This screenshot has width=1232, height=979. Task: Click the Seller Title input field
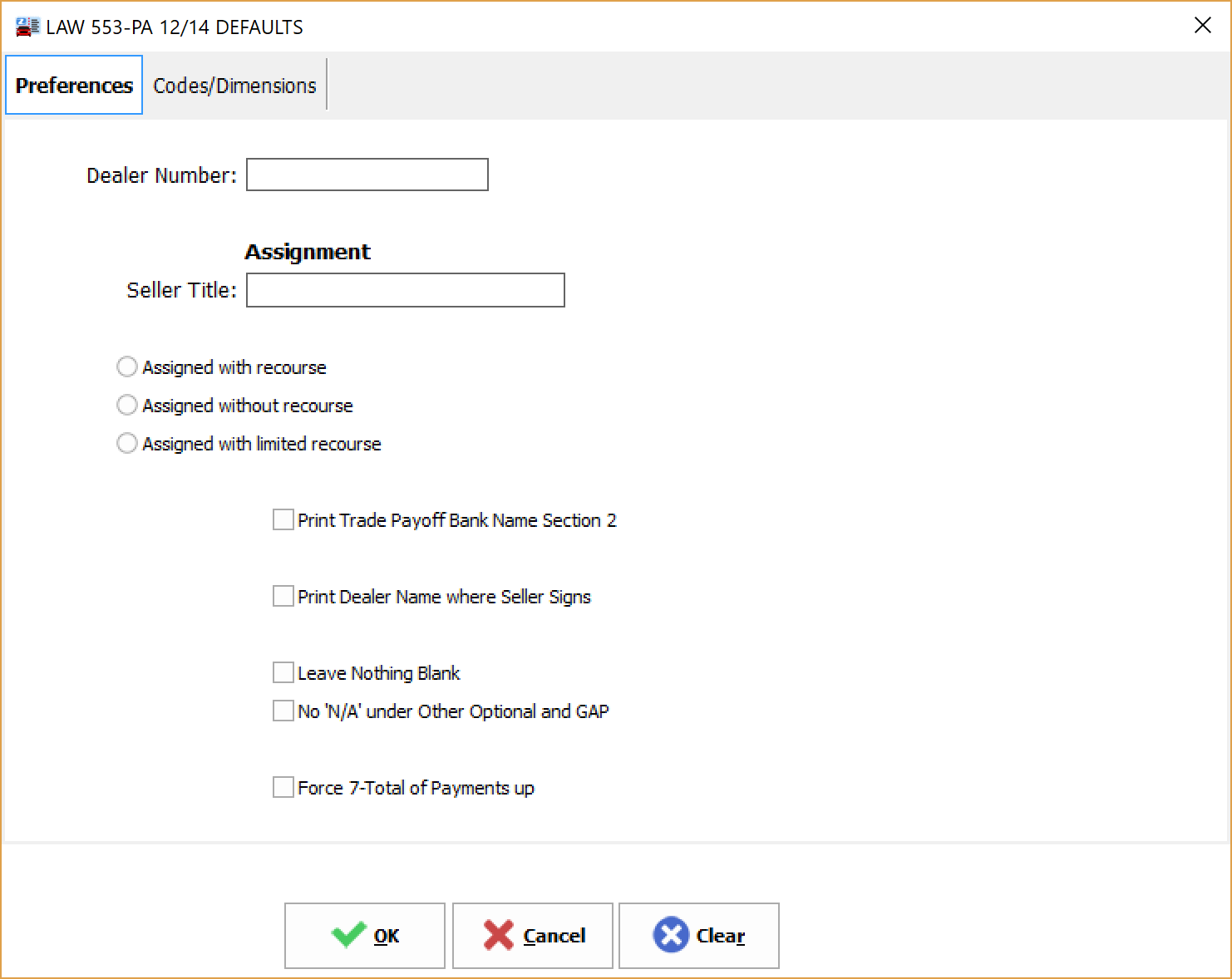405,289
